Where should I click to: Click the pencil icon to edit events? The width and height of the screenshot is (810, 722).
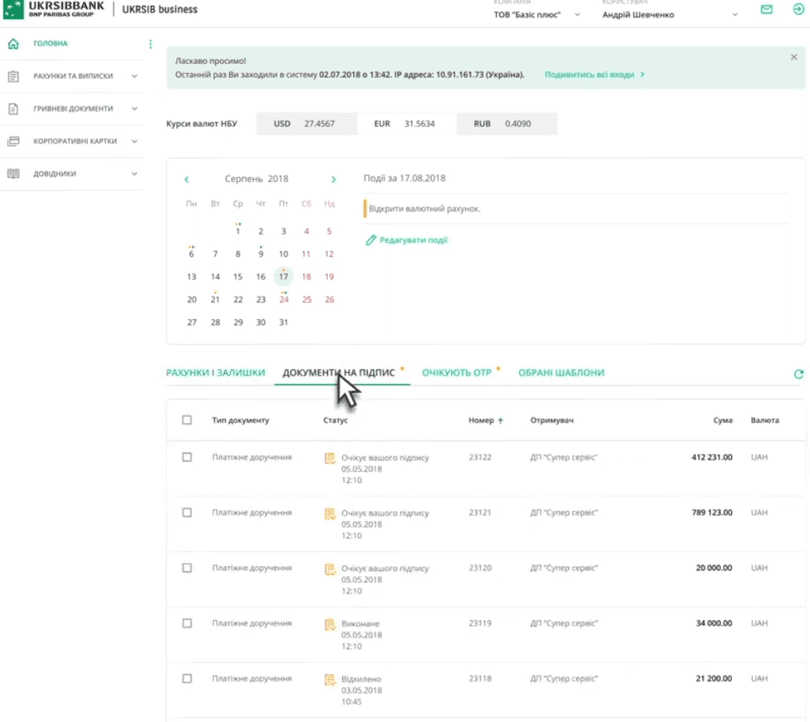pyautogui.click(x=371, y=241)
